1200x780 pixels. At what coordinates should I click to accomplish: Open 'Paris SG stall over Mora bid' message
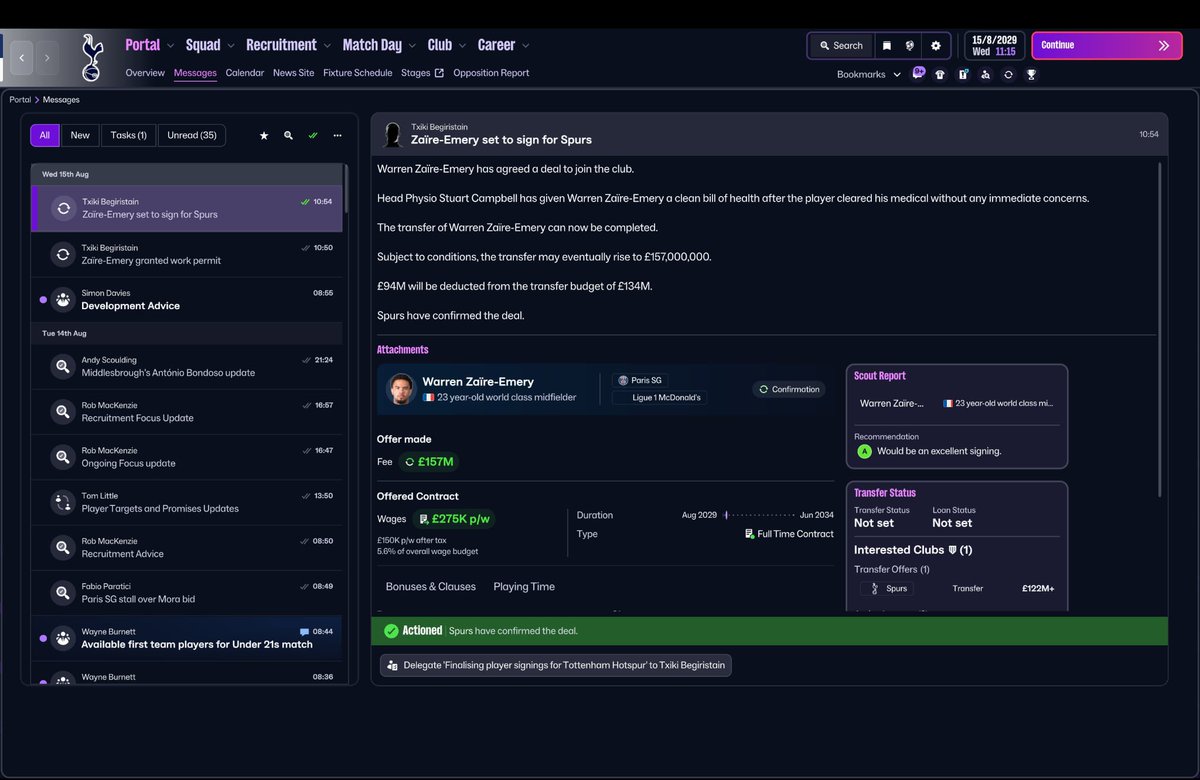click(186, 593)
